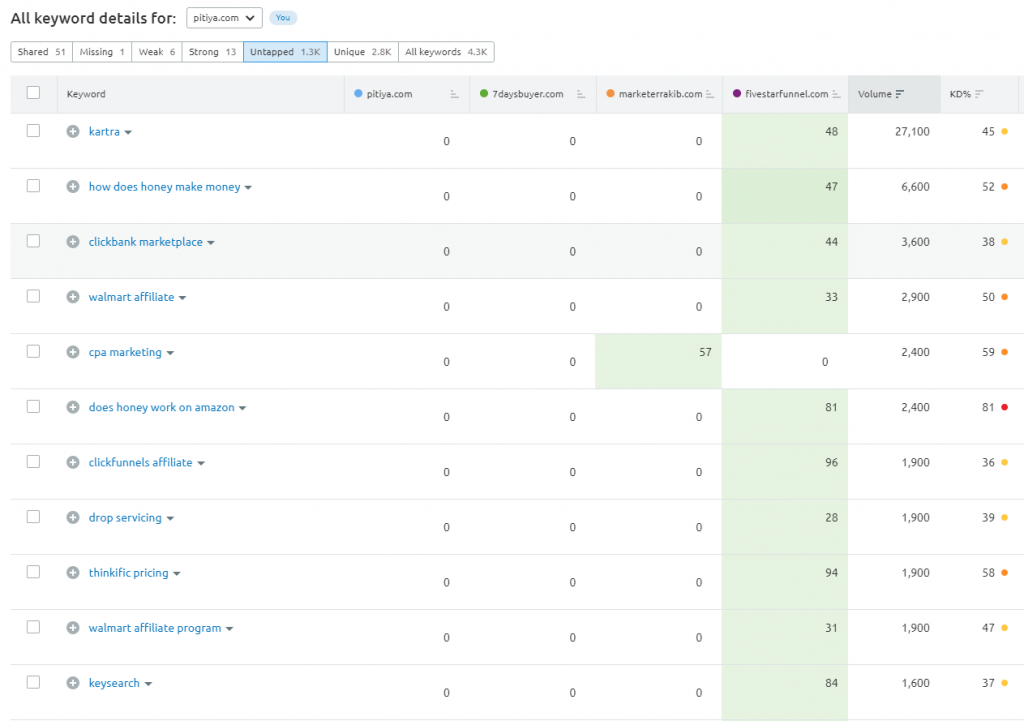Click the 'You' badge
The image size is (1024, 721).
coord(283,18)
